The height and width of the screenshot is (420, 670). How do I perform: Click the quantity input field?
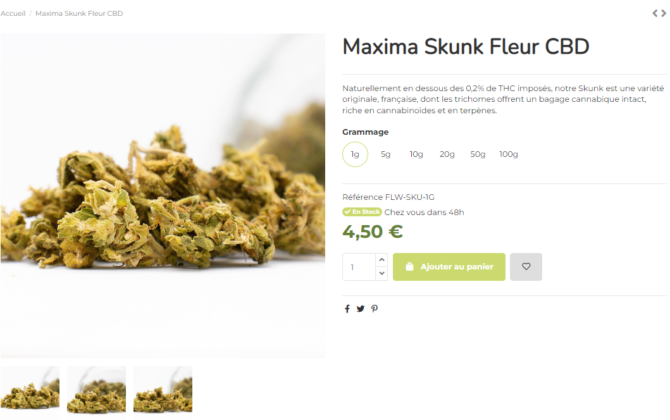coord(359,267)
